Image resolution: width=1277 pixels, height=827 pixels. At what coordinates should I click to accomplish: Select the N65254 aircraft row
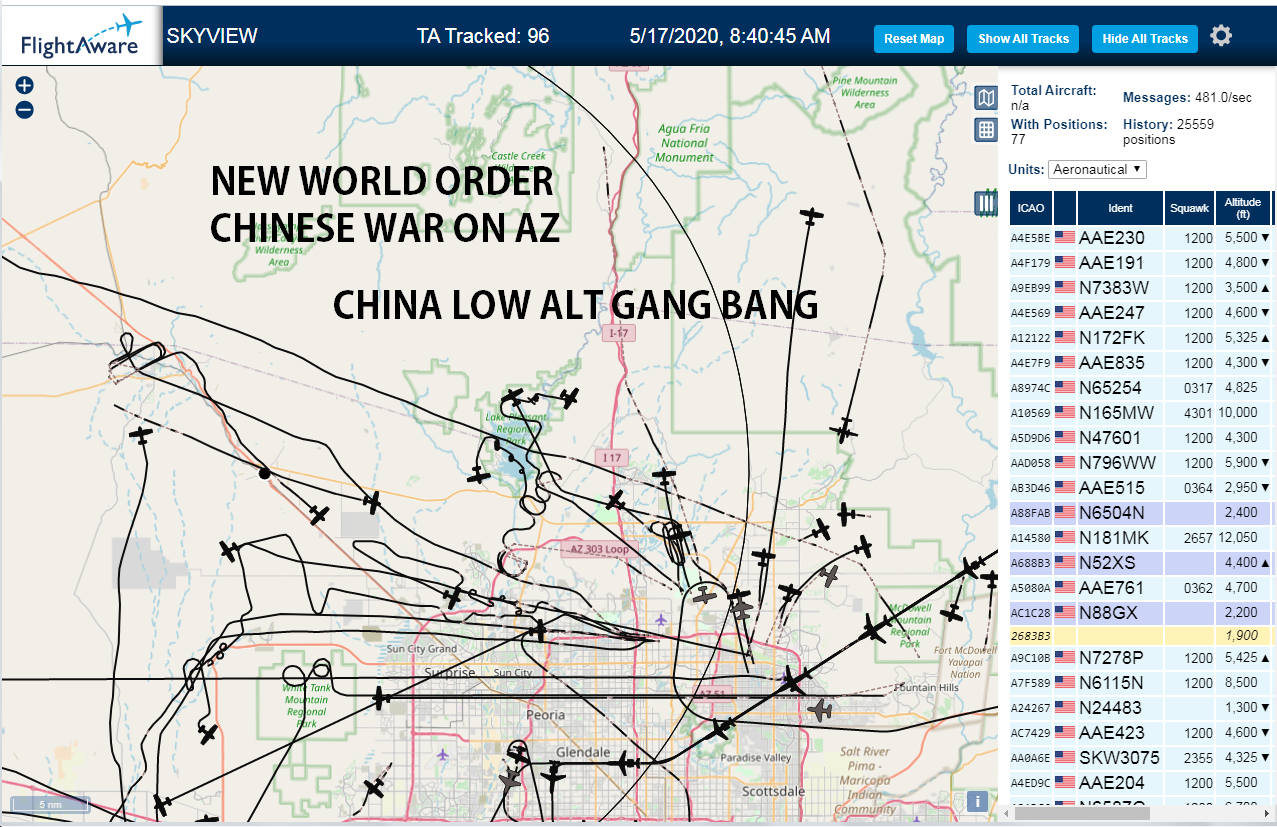[1141, 388]
